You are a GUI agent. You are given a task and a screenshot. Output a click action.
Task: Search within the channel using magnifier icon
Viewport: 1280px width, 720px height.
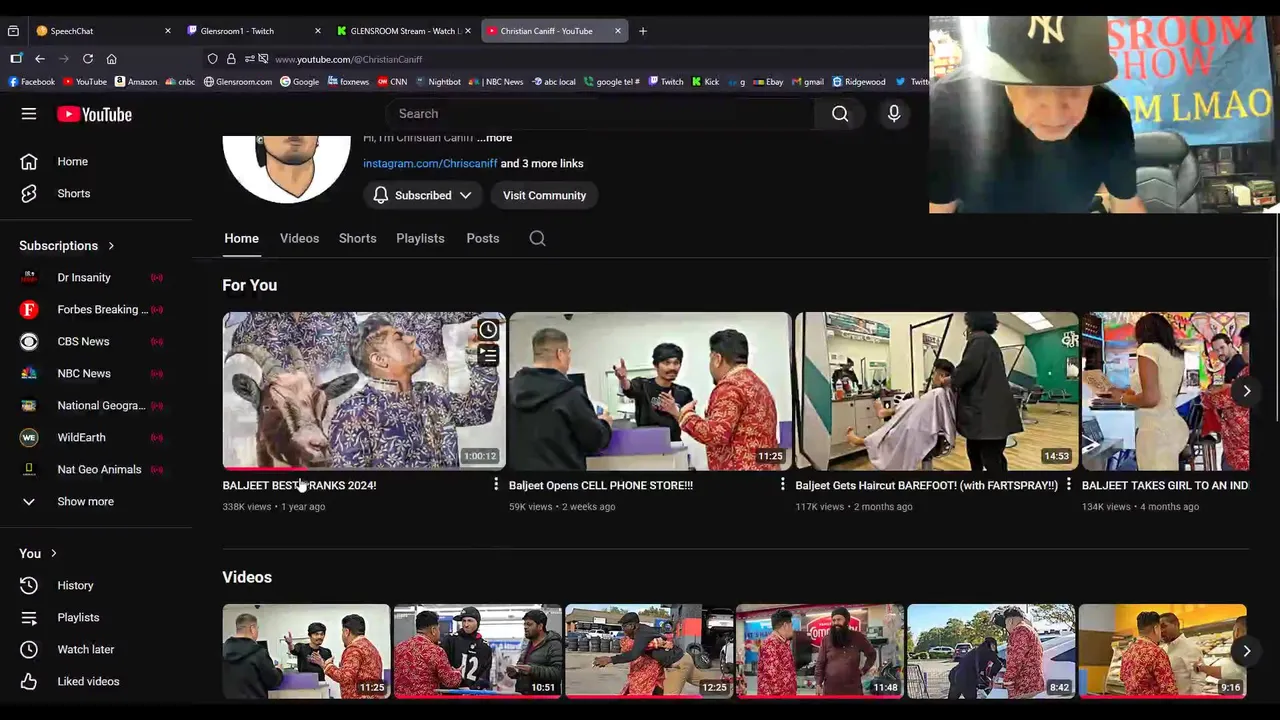click(537, 238)
